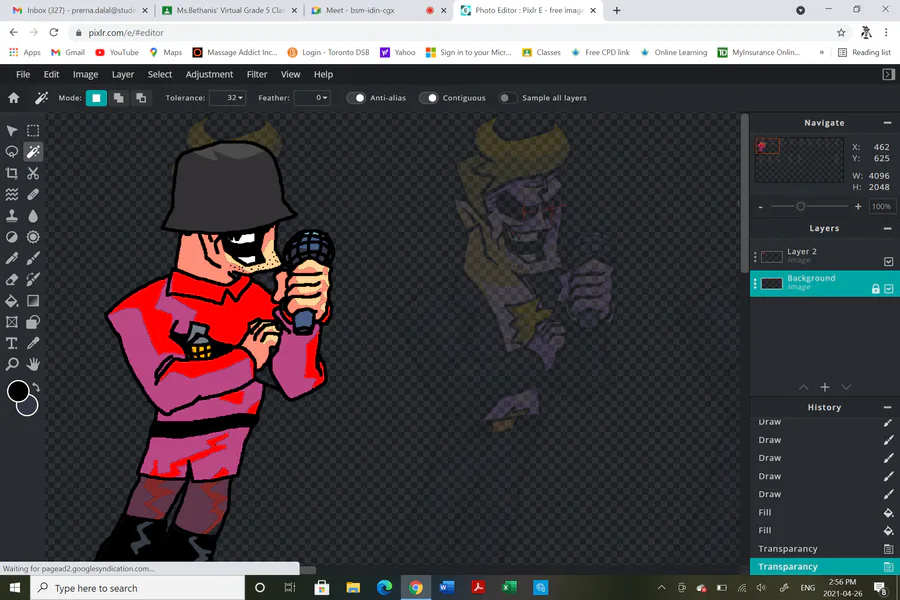This screenshot has height=600, width=900.
Task: Zoom in with the Navigate plus button
Action: tap(858, 207)
